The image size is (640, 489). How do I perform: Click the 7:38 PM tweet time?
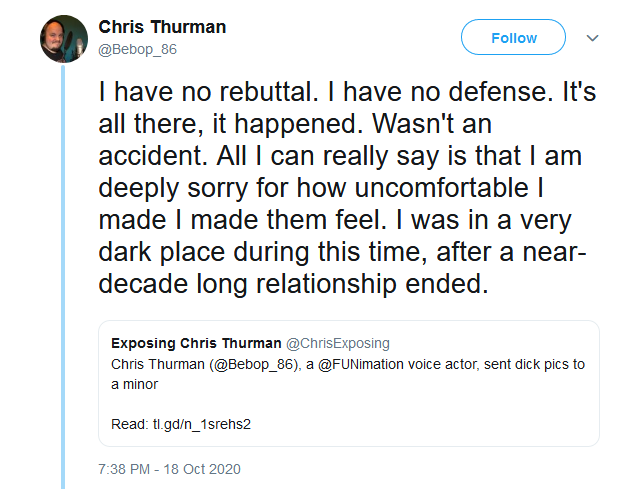pos(124,468)
